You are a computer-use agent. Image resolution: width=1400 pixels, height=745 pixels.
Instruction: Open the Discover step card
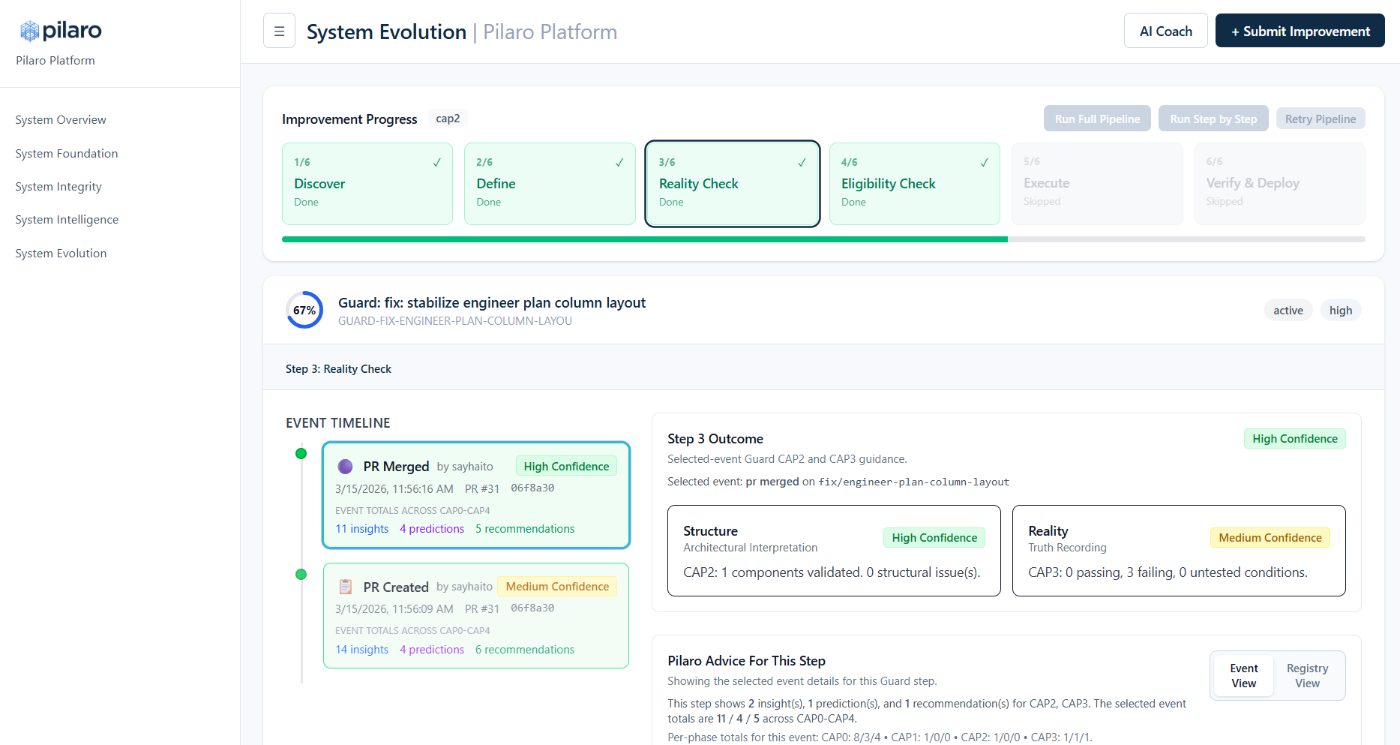click(367, 183)
